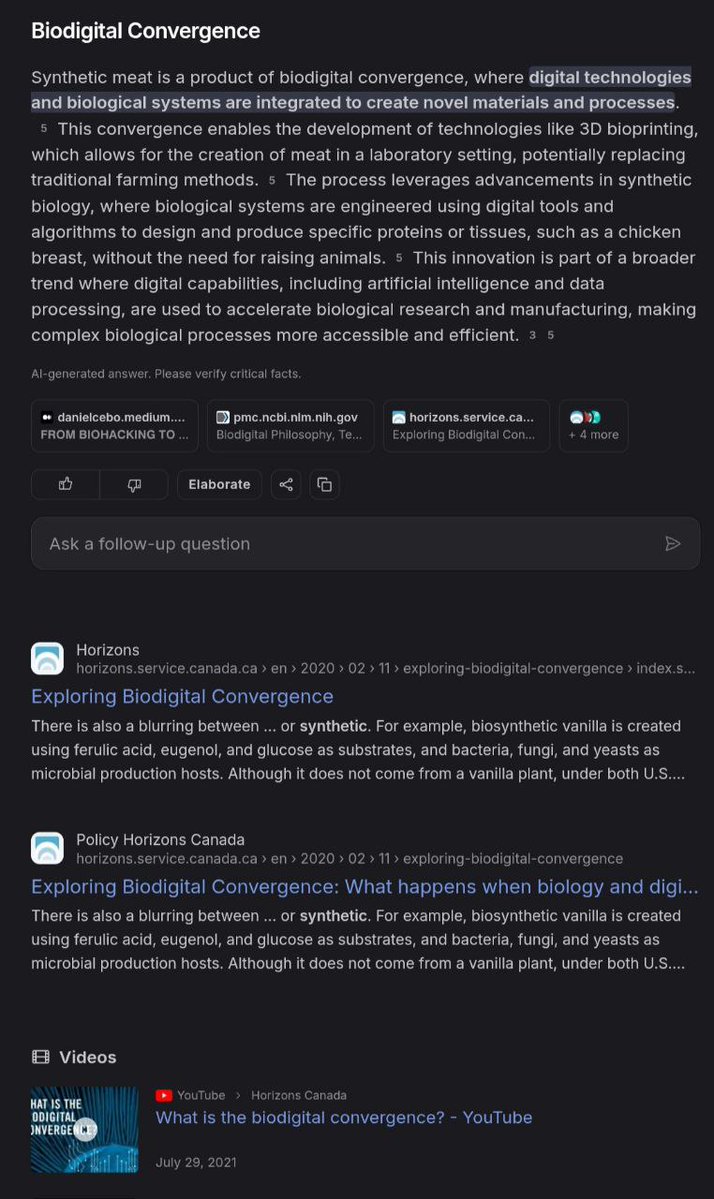Click the highlighted 'digital technologies' answer text
The width and height of the screenshot is (714, 1199).
(x=609, y=78)
